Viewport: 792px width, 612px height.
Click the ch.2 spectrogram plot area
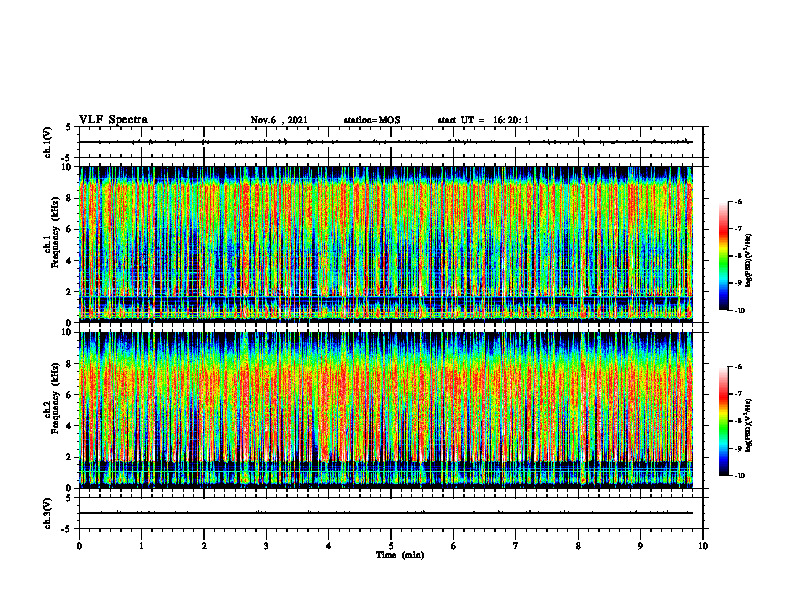point(386,410)
